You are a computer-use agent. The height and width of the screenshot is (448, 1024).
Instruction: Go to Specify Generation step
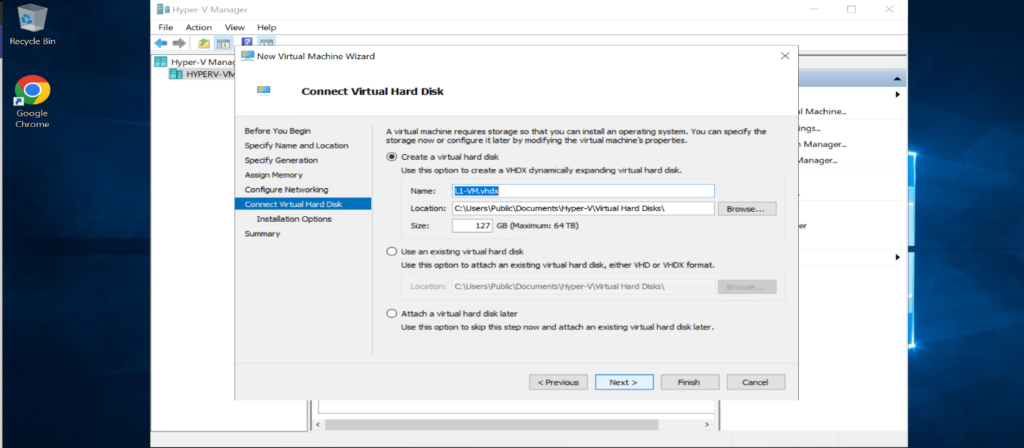[281, 160]
